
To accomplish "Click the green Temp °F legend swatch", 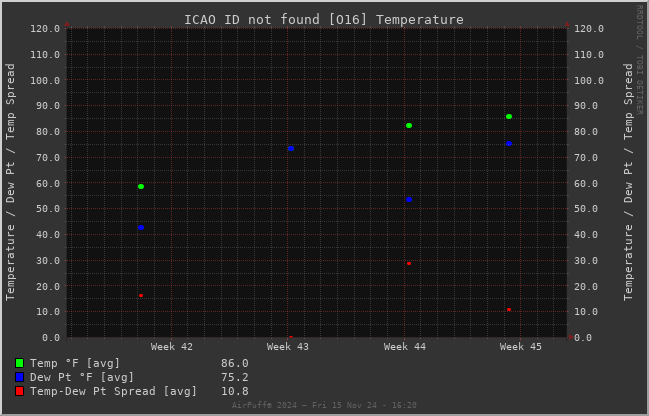I will (x=19, y=363).
